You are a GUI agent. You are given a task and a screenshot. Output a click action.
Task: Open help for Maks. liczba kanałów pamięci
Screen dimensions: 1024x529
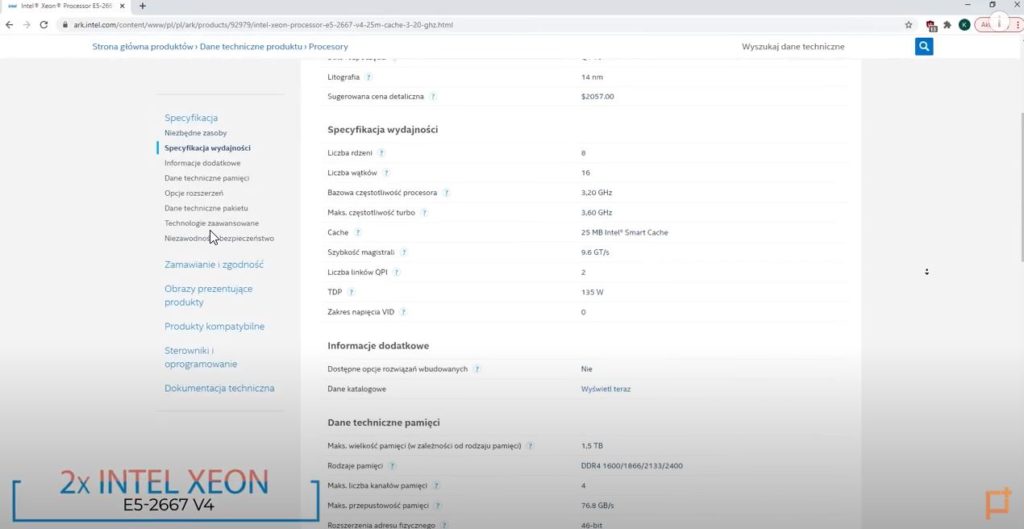click(x=436, y=486)
